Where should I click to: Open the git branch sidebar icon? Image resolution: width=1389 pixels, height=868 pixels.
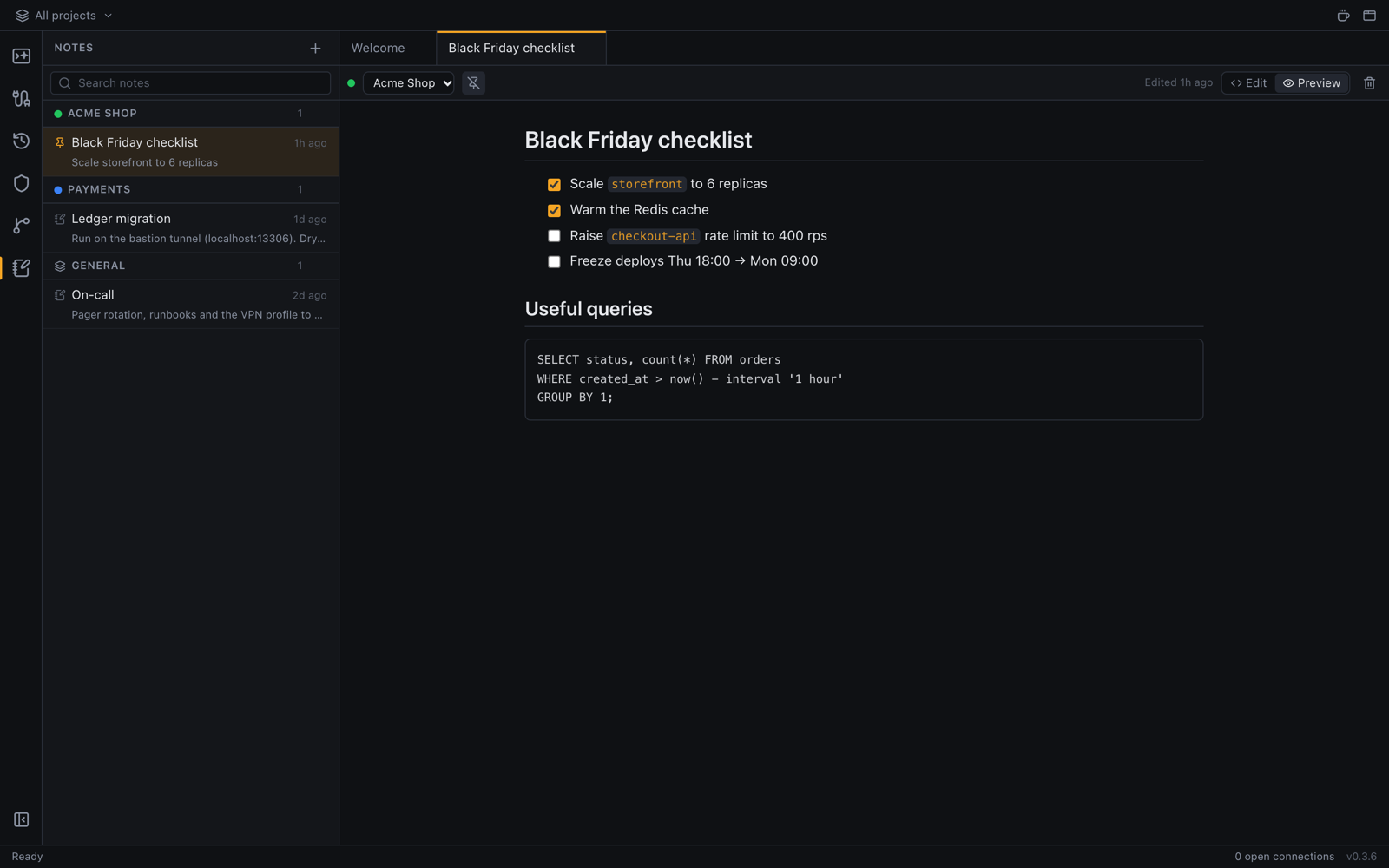point(21,226)
